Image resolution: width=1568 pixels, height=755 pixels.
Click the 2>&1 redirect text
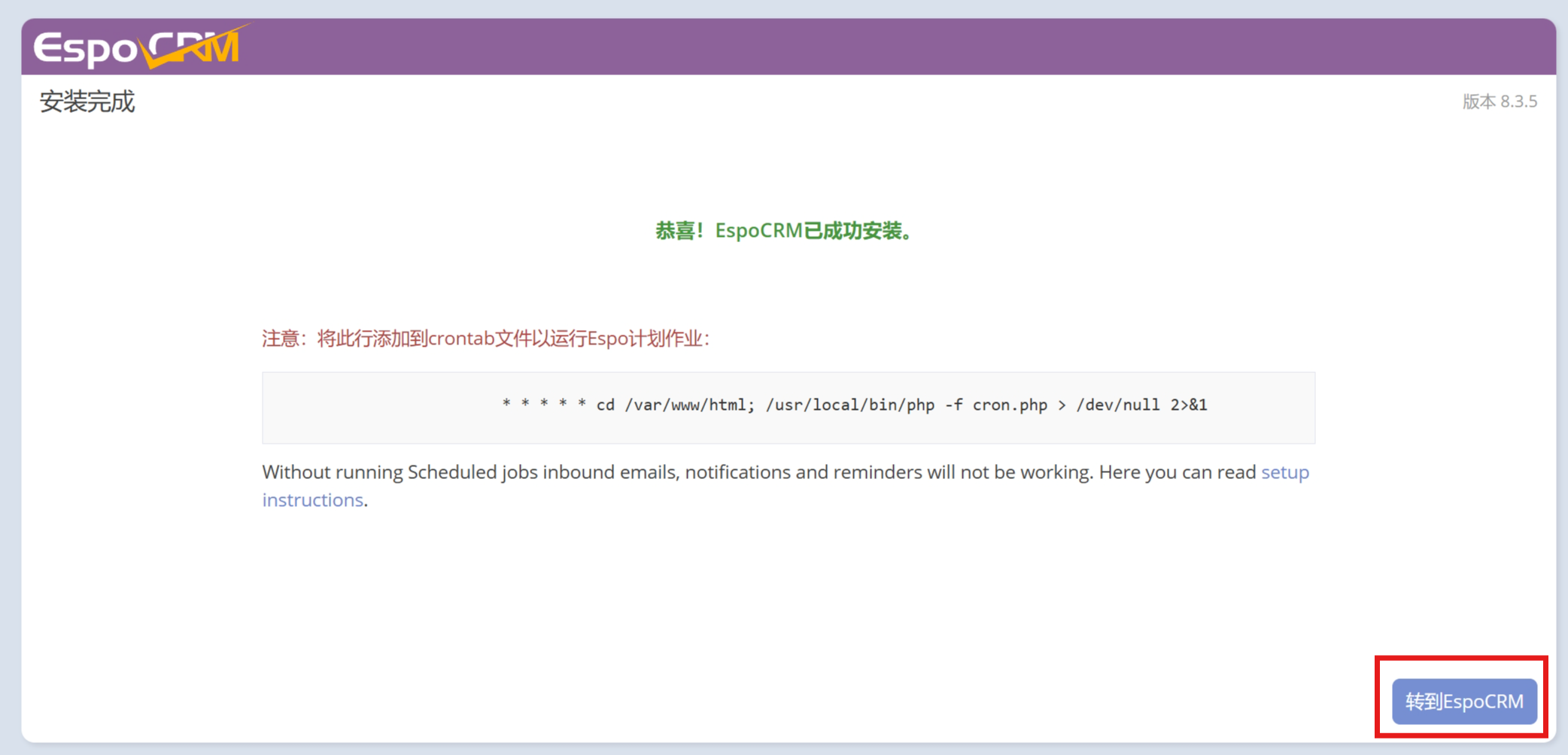pyautogui.click(x=1189, y=405)
